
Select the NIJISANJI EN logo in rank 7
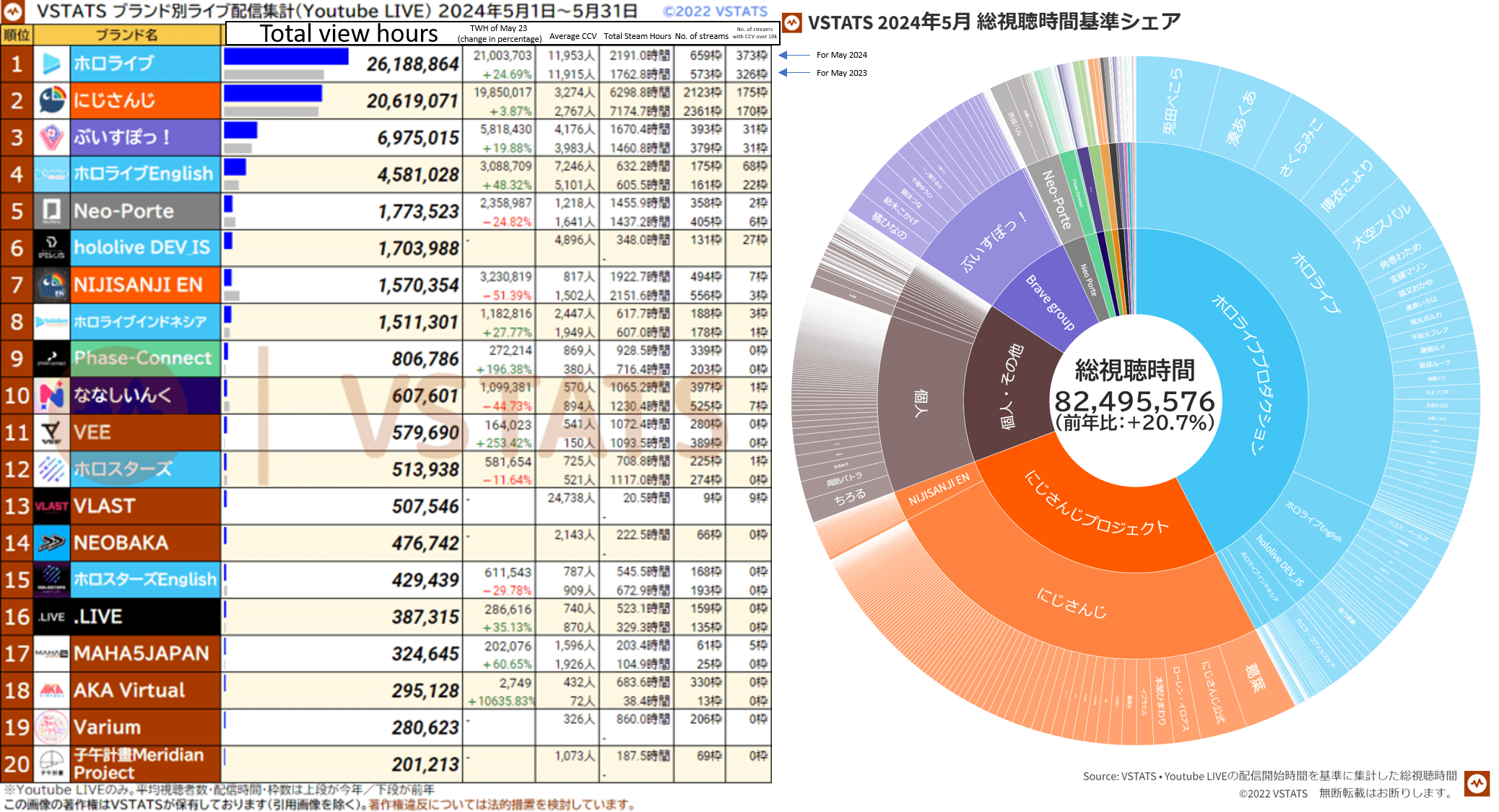click(51, 284)
